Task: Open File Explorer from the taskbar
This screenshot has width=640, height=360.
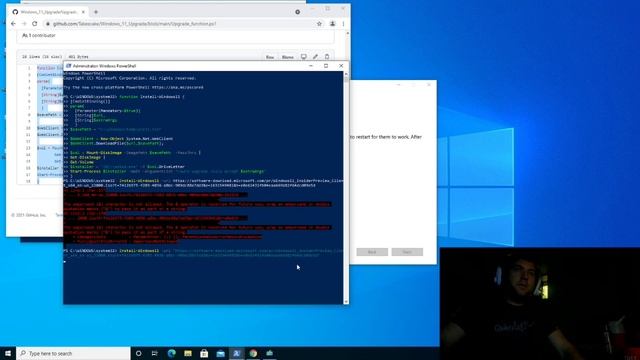Action: click(x=188, y=353)
